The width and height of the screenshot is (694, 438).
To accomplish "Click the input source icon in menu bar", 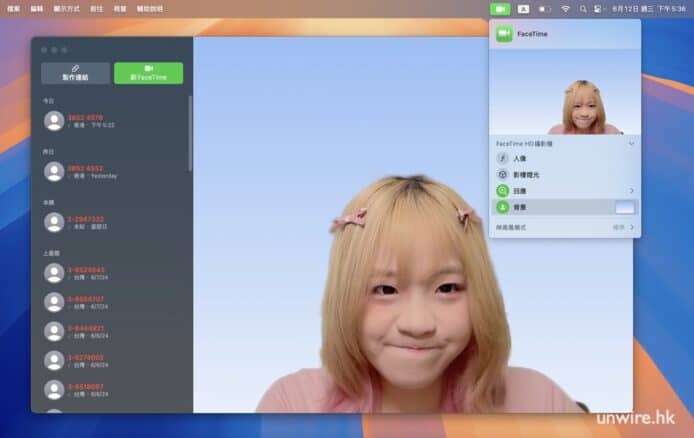I will [523, 8].
